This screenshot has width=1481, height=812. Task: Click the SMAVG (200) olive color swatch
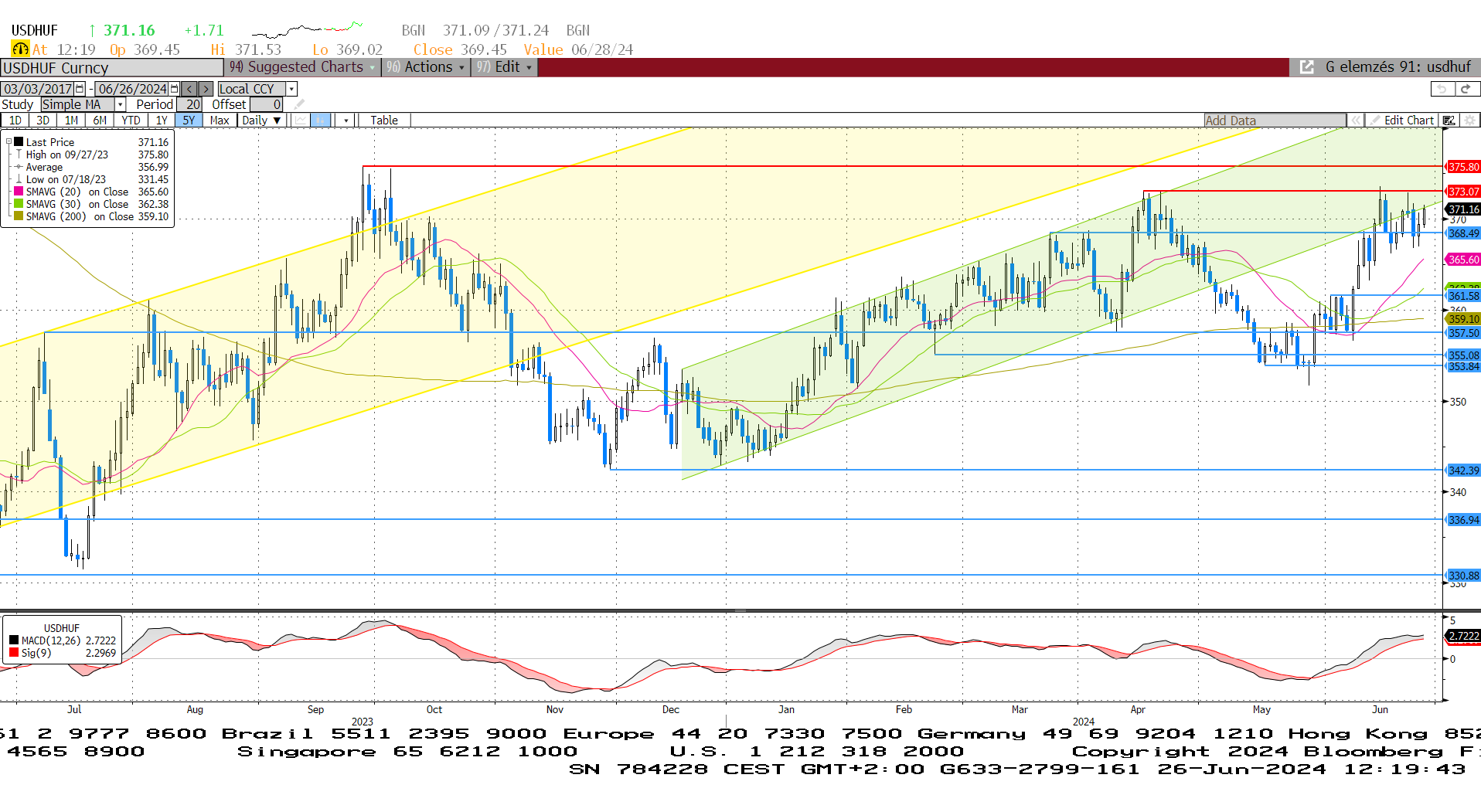(19, 216)
